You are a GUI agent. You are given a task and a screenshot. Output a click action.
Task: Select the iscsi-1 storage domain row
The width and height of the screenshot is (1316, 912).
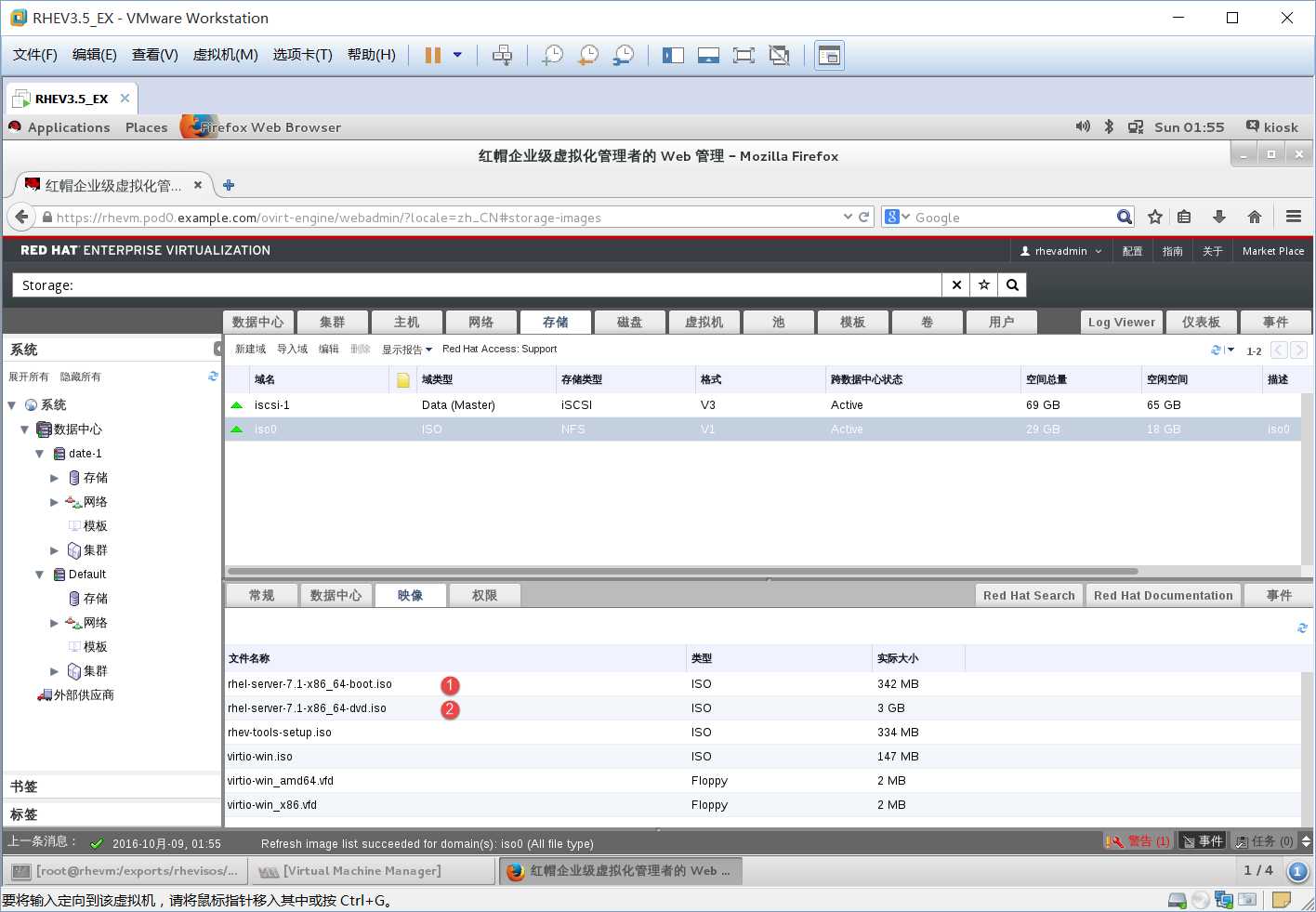point(762,405)
